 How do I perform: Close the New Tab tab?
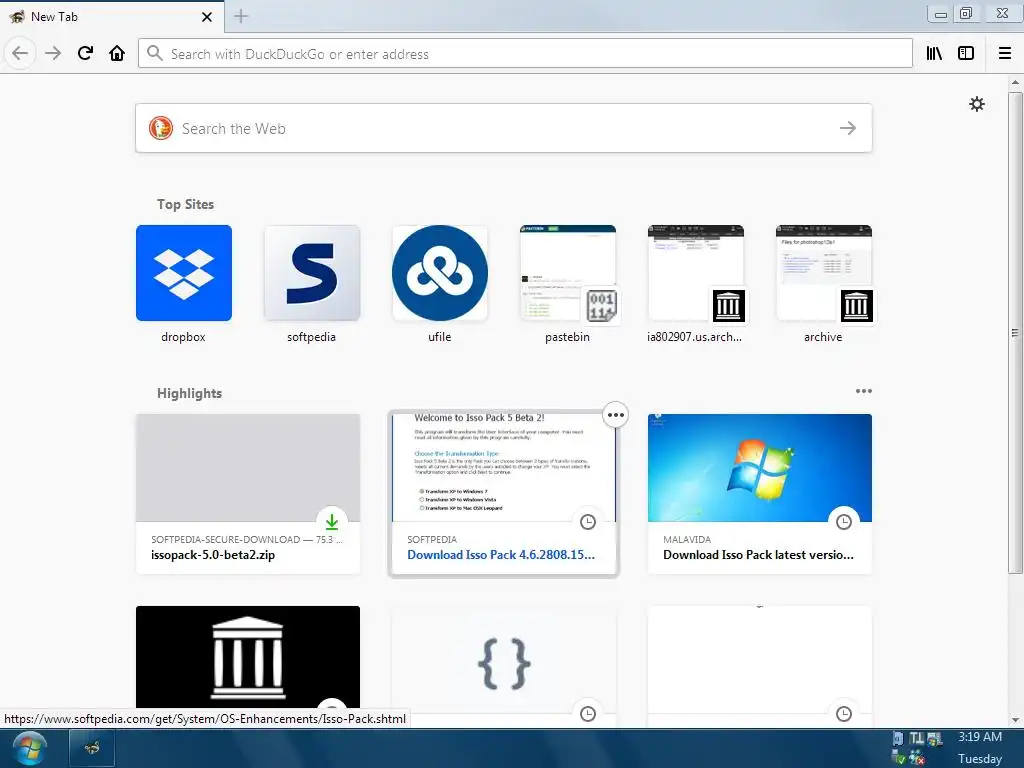tap(207, 17)
